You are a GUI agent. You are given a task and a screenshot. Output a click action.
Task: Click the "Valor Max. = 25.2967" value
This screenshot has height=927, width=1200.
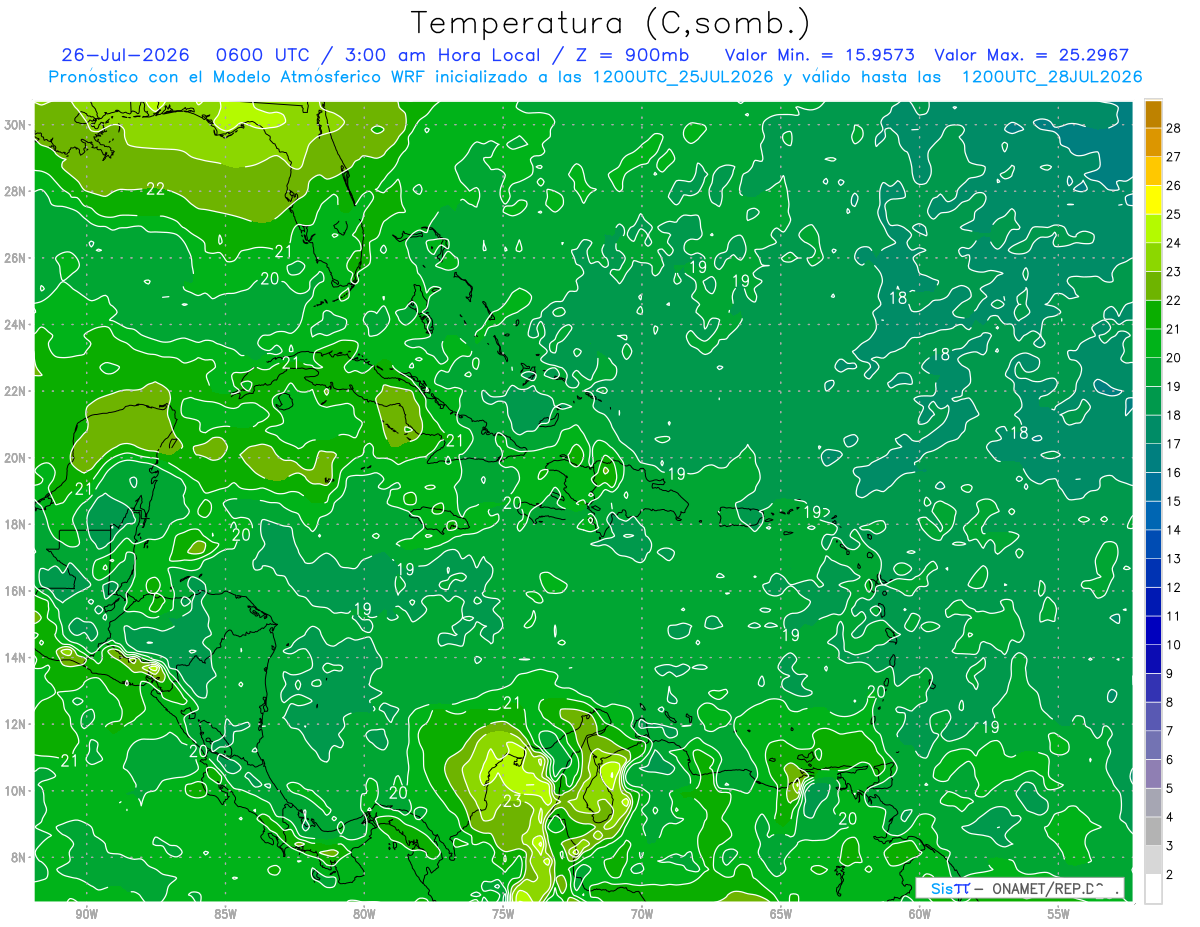tap(1032, 55)
